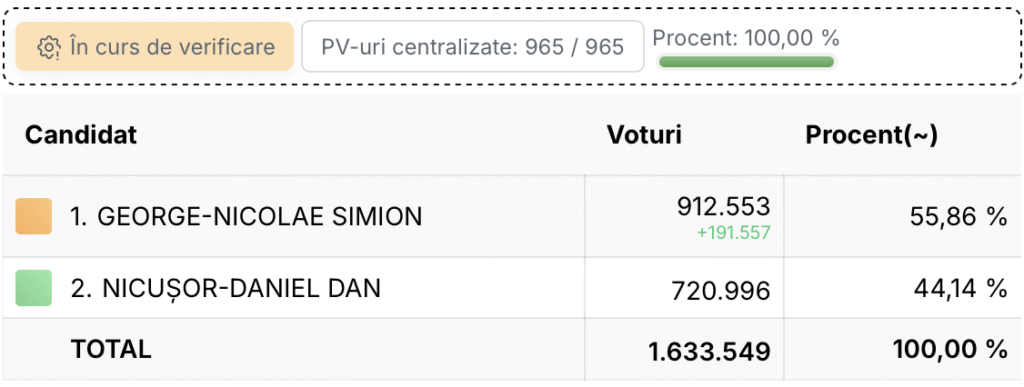Click the green swatch for Nicușor-Daniel Dan
The height and width of the screenshot is (387, 1024).
[34, 288]
